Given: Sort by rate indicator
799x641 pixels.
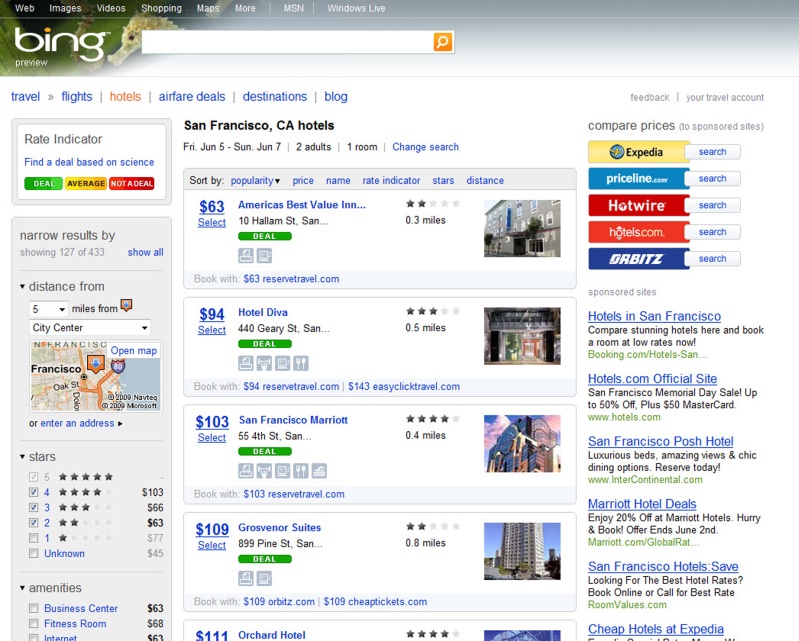Looking at the screenshot, I should coord(391,180).
